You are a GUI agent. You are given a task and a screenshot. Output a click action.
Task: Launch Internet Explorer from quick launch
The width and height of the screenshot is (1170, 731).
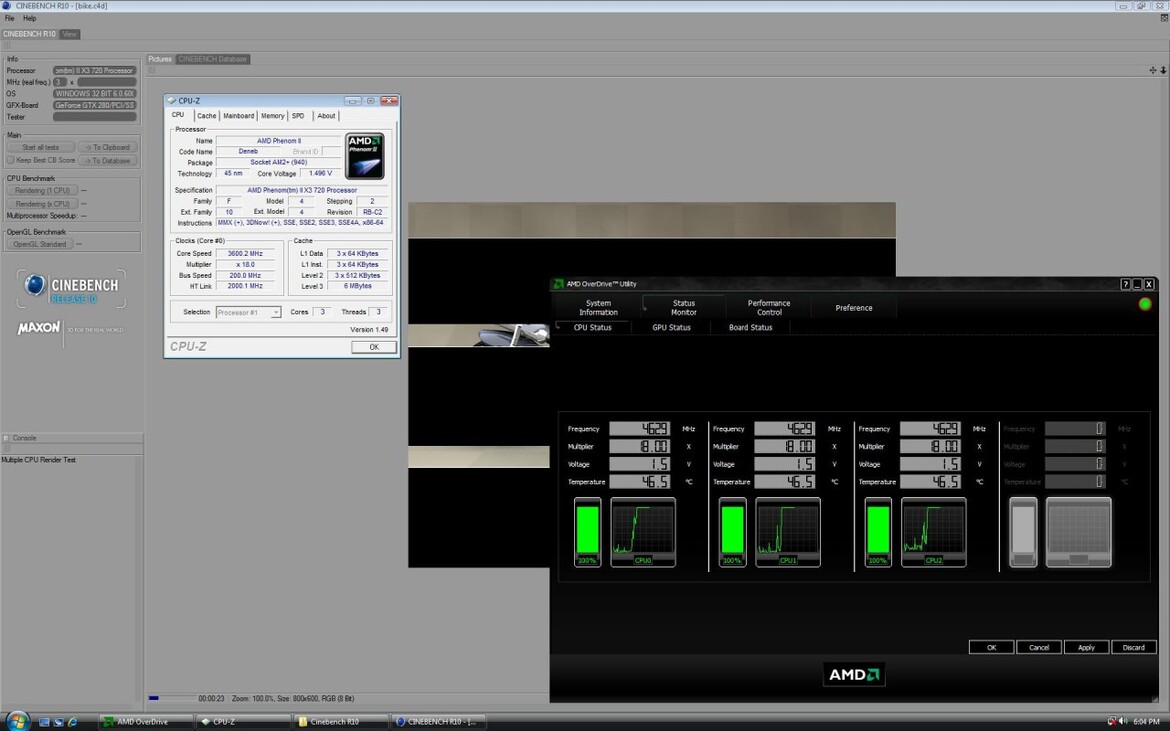point(72,721)
